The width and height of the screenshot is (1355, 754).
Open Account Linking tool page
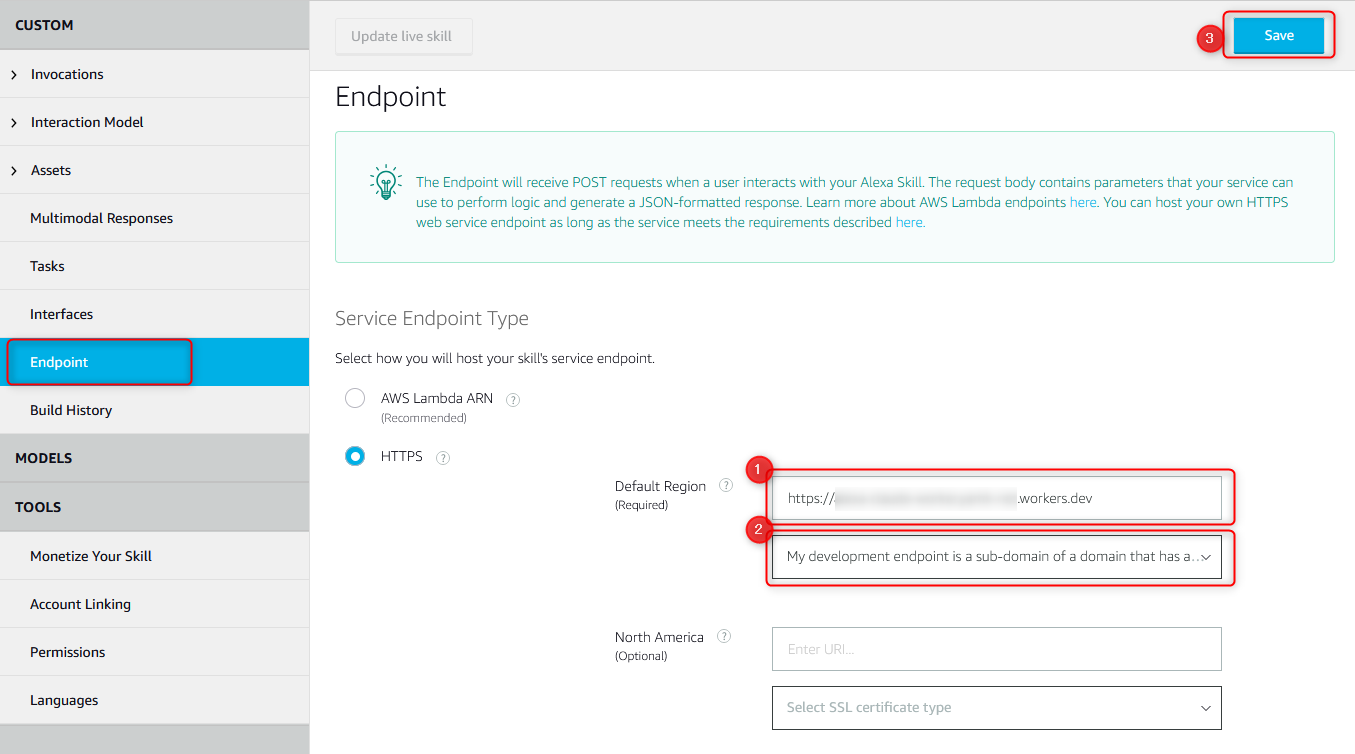(x=80, y=604)
